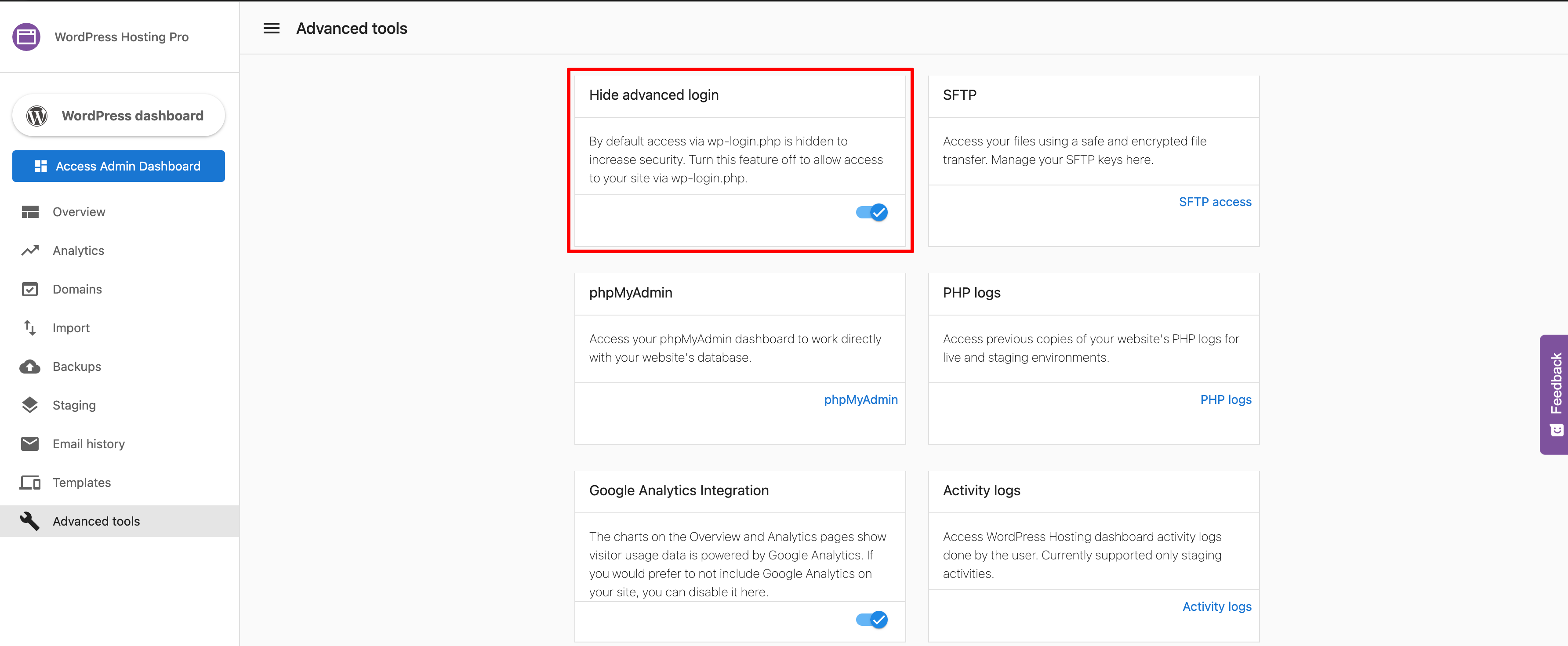Click the Overview icon in the sidebar

pos(30,212)
